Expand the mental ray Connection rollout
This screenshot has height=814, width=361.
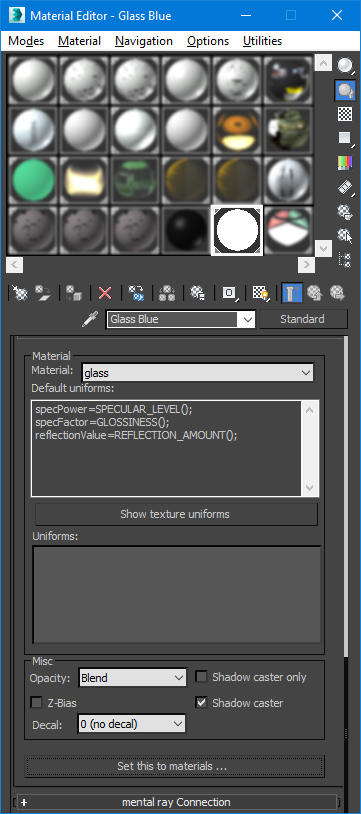(x=177, y=802)
